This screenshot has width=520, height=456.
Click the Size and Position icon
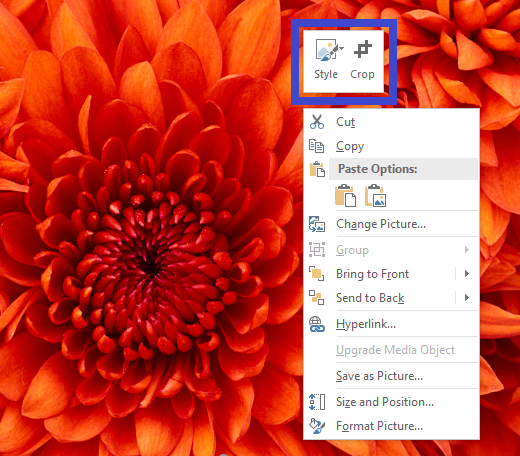(317, 402)
